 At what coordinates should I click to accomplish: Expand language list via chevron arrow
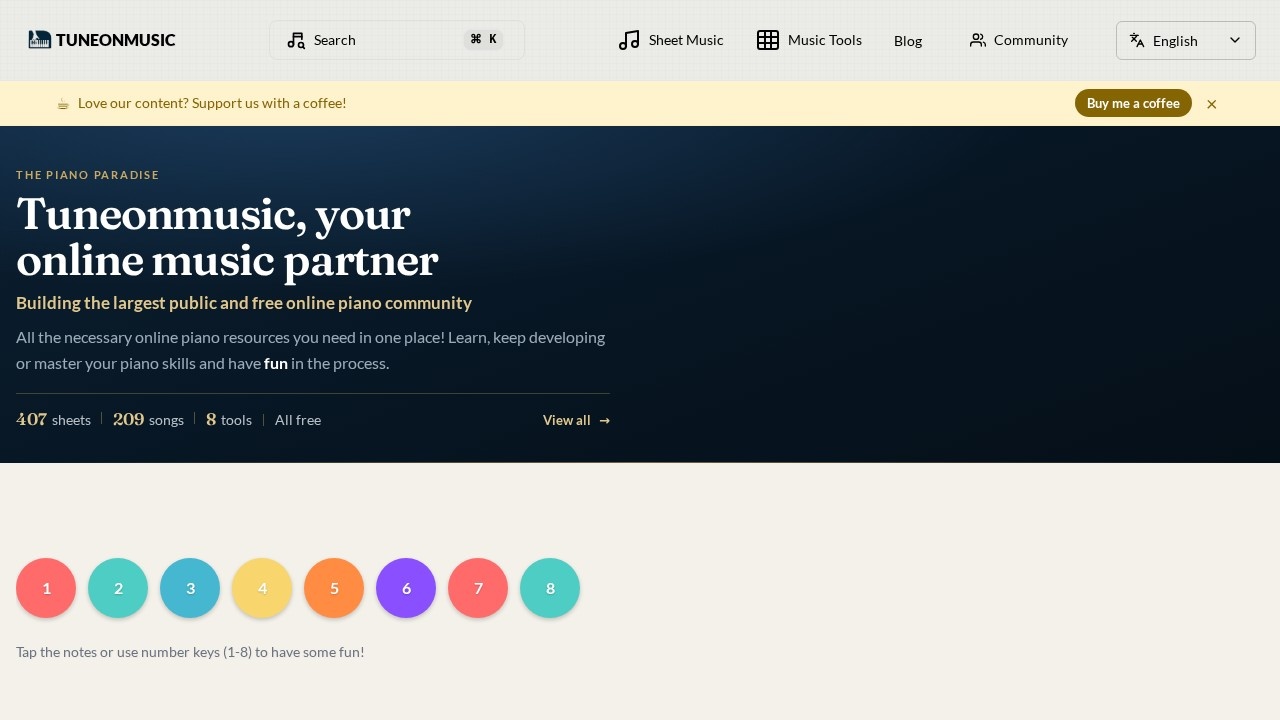1235,40
